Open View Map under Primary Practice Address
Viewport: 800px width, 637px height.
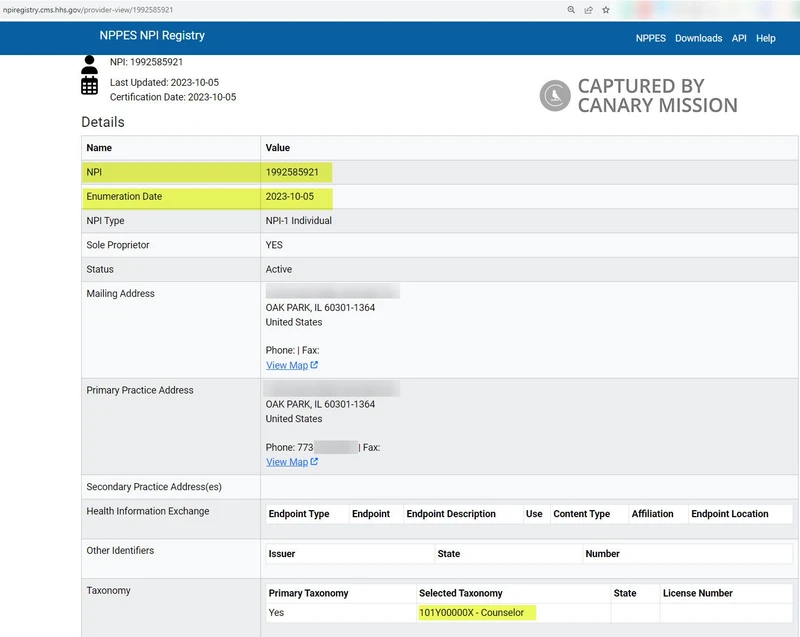coord(287,462)
